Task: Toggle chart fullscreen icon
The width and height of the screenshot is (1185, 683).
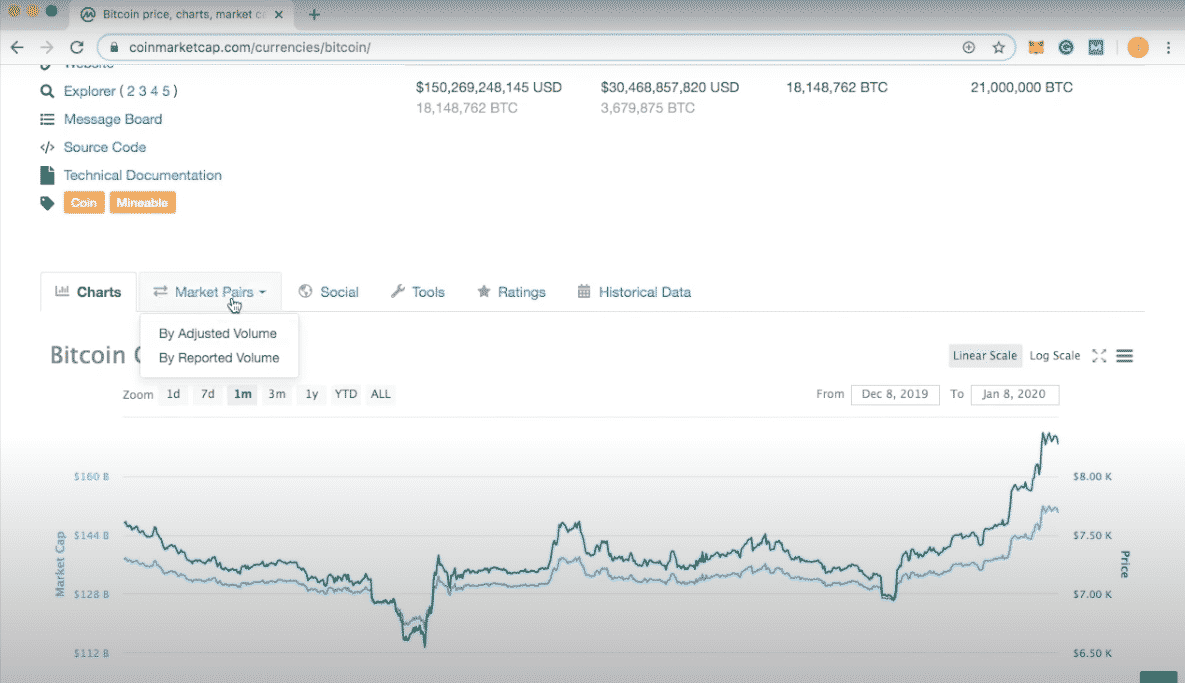Action: coord(1099,356)
